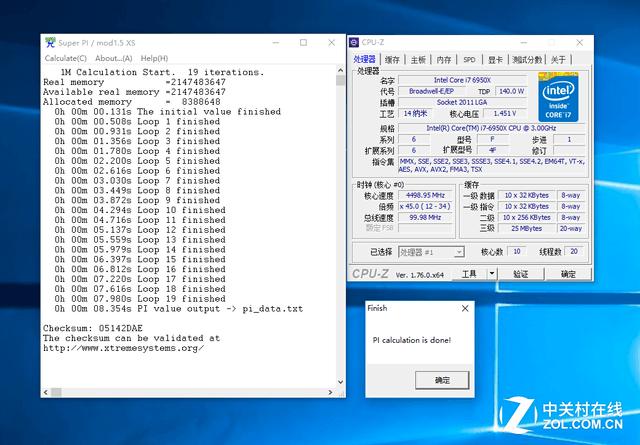Switch to the SPD tab in CPU-Z
640x445 pixels.
469,60
